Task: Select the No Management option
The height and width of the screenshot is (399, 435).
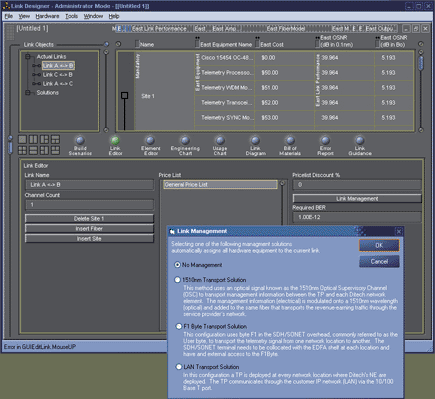Action: pyautogui.click(x=178, y=265)
